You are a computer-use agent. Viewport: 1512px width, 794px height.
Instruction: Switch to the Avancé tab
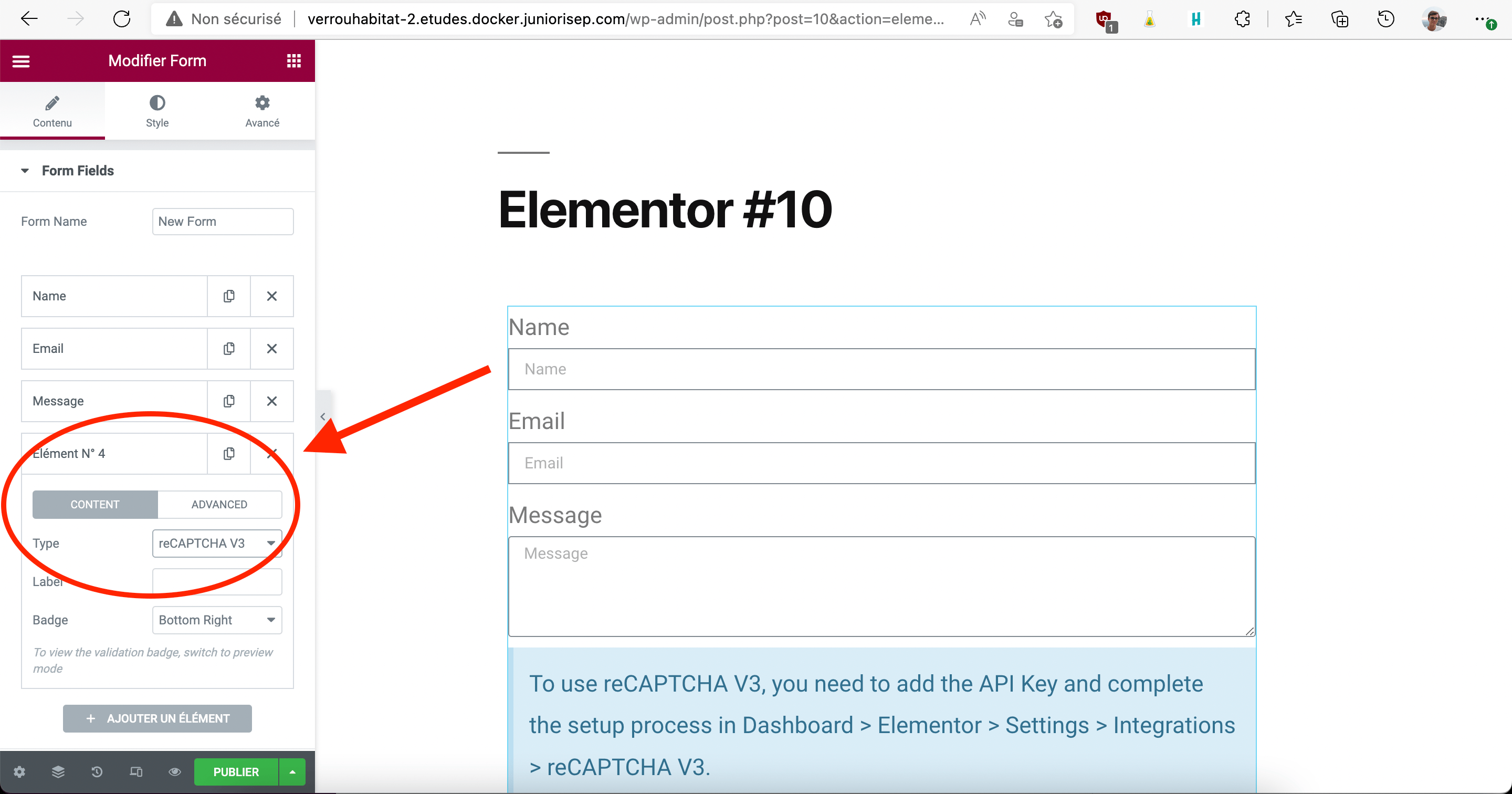(262, 111)
